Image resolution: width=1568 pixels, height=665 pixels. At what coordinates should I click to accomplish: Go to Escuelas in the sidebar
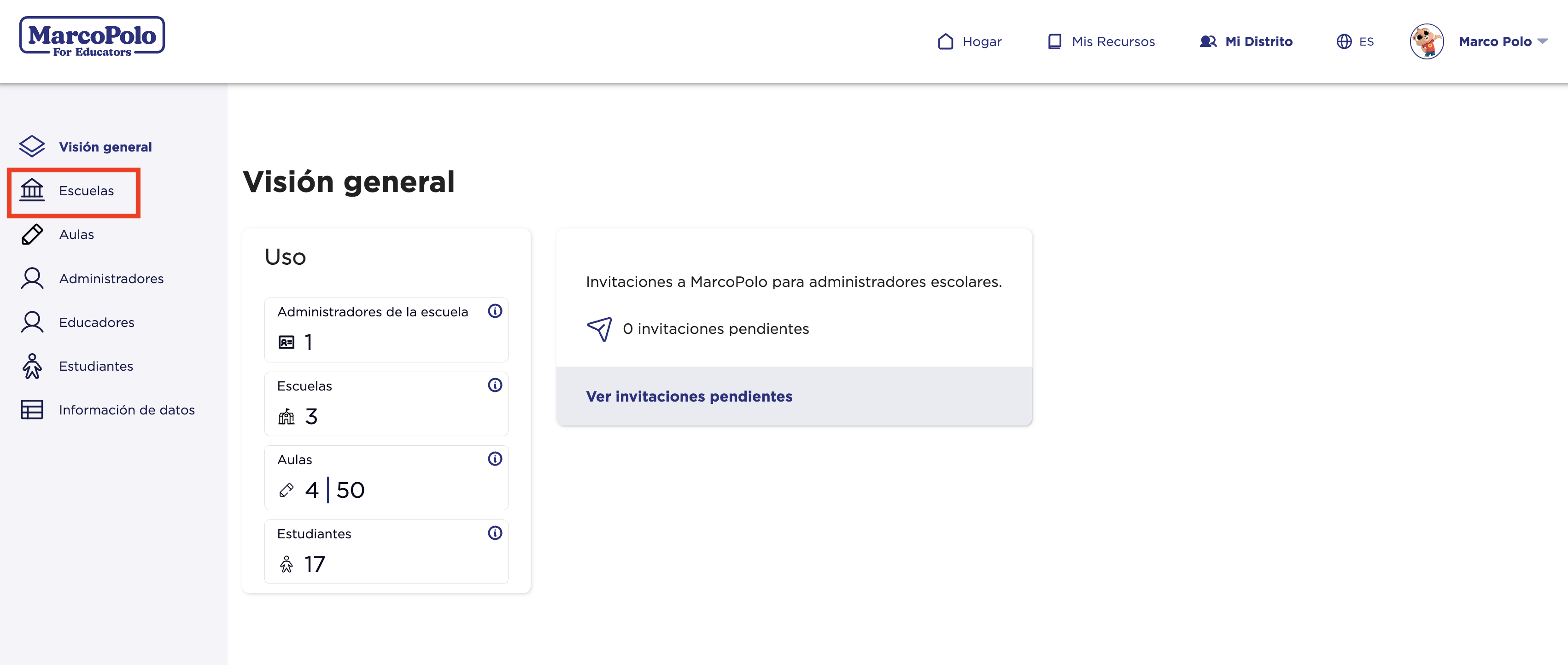click(87, 191)
